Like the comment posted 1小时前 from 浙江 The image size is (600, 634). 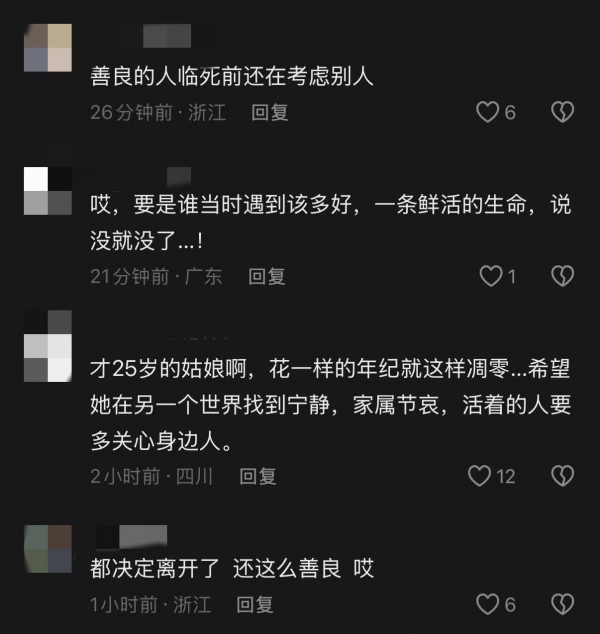click(487, 604)
